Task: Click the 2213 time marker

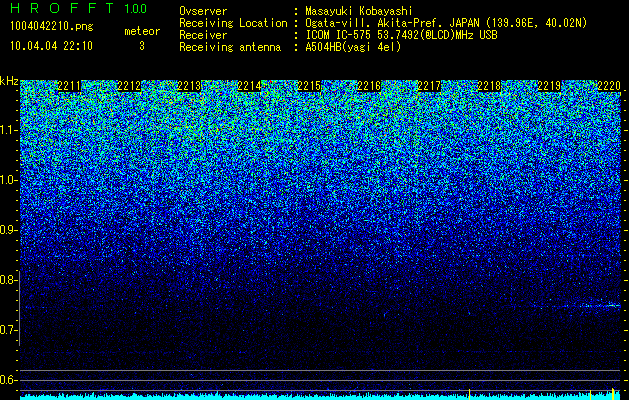Action: [x=189, y=86]
